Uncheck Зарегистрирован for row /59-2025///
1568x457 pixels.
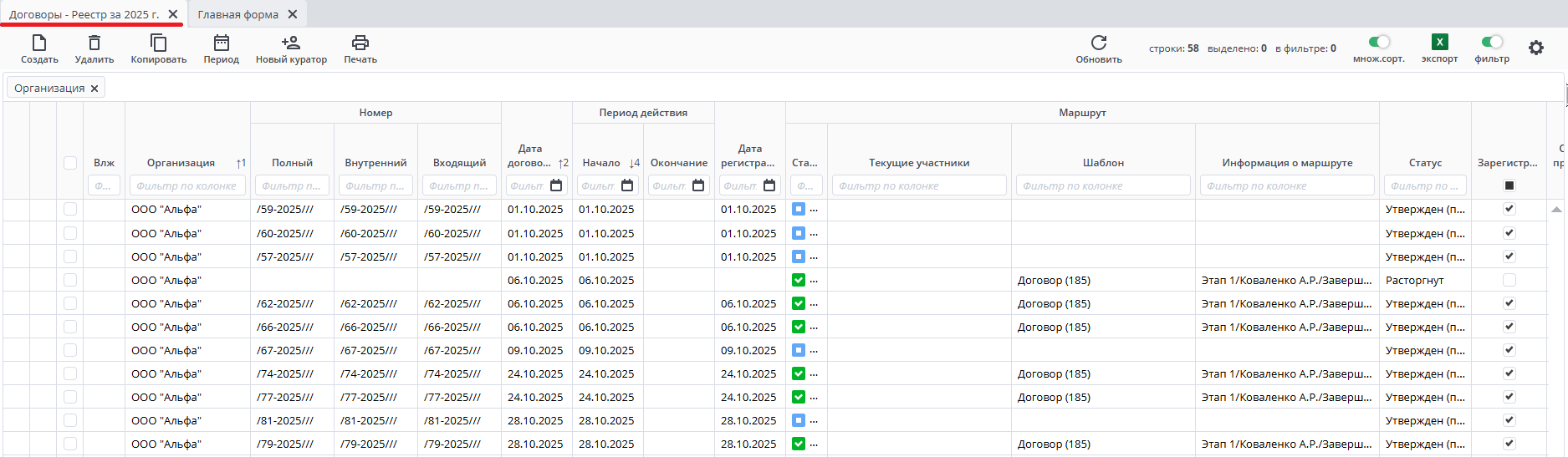click(x=1509, y=209)
